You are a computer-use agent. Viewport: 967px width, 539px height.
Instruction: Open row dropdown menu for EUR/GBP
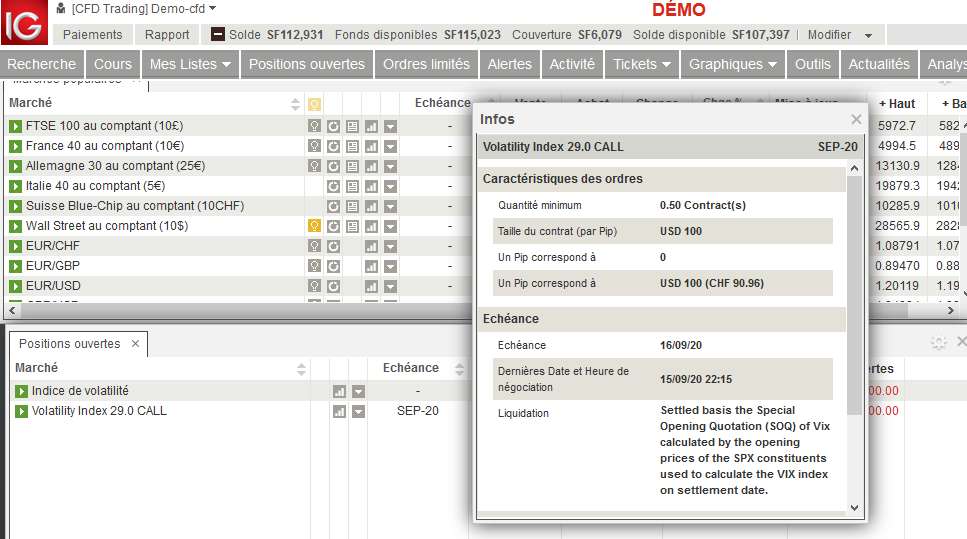390,266
